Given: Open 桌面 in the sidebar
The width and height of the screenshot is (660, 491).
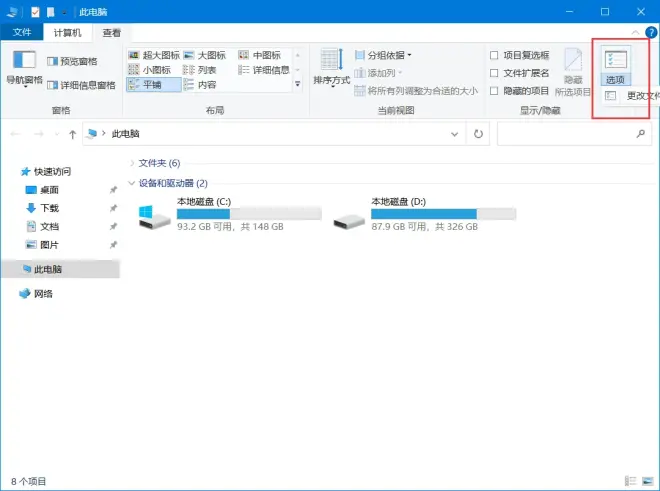Looking at the screenshot, I should click(42, 190).
